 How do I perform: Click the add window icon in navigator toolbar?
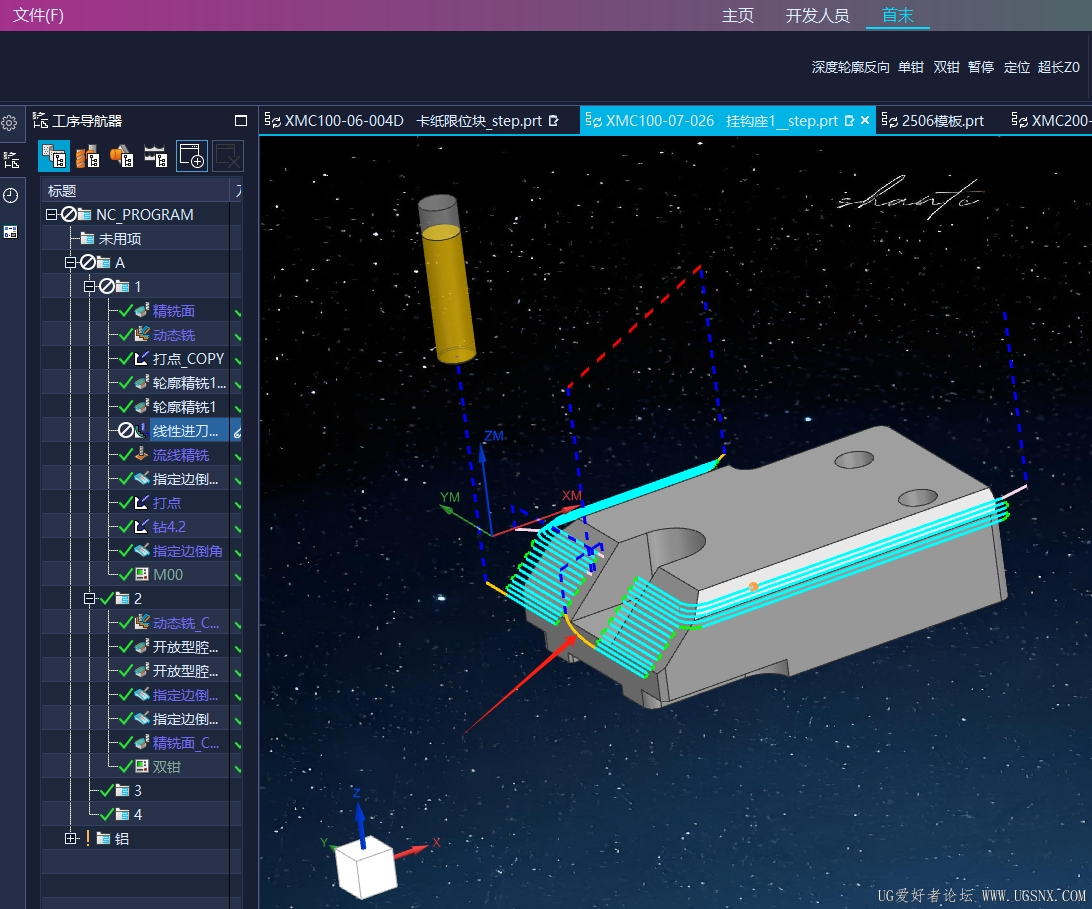[x=191, y=156]
